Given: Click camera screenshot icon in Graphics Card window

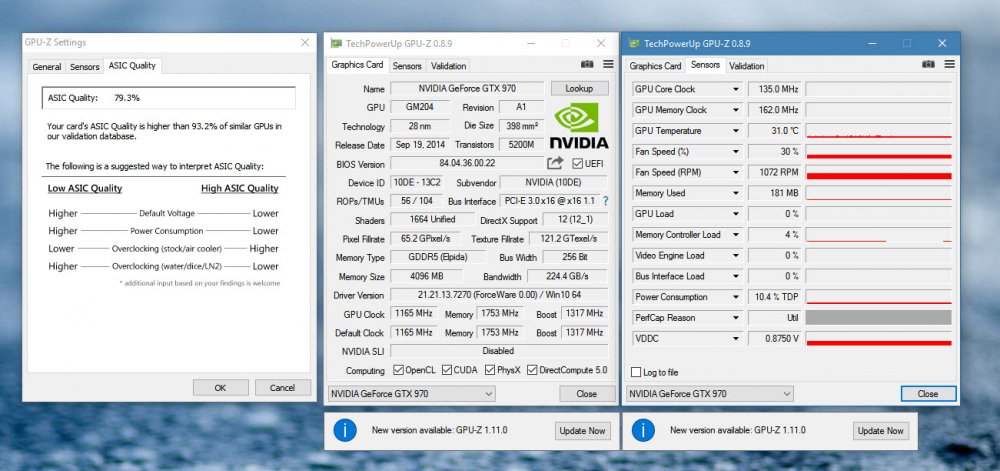Looking at the screenshot, I should click(587, 64).
